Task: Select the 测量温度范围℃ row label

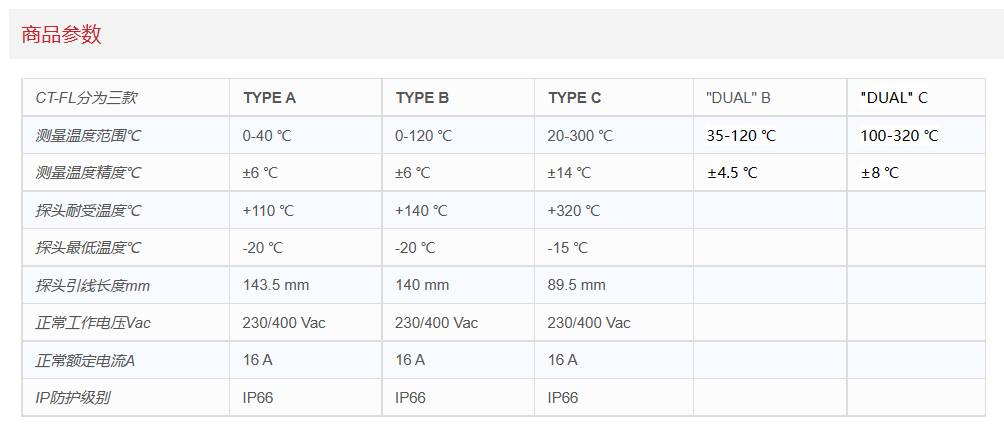Action: pos(88,136)
